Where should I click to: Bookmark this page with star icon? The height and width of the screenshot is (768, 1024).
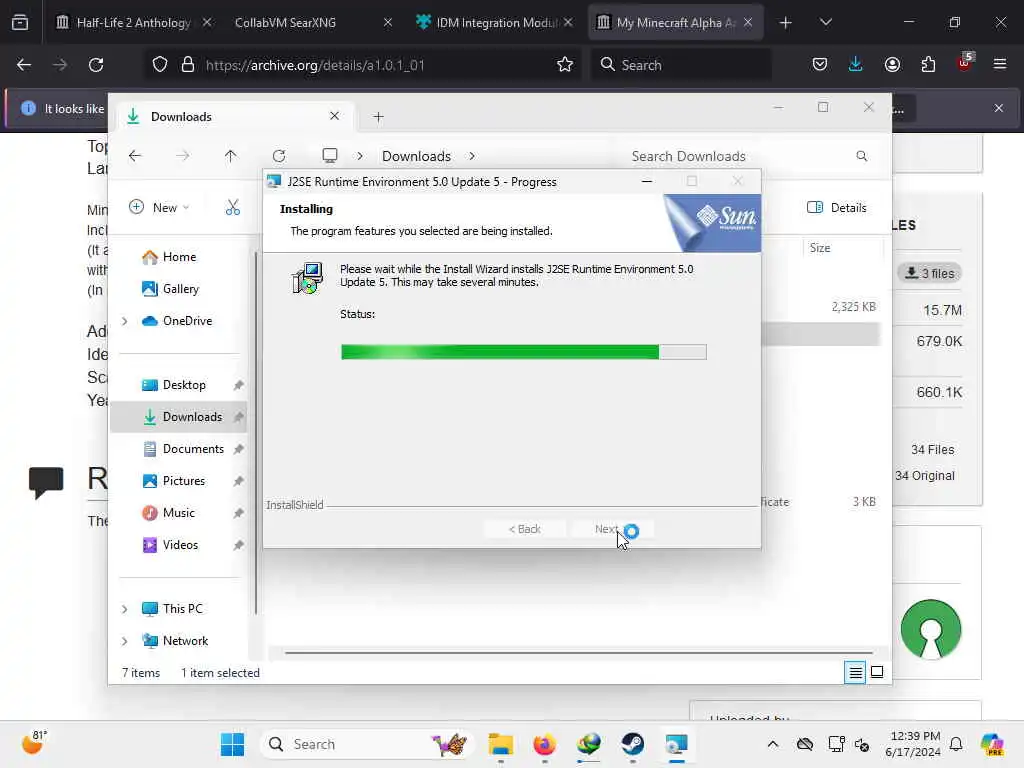tap(565, 65)
